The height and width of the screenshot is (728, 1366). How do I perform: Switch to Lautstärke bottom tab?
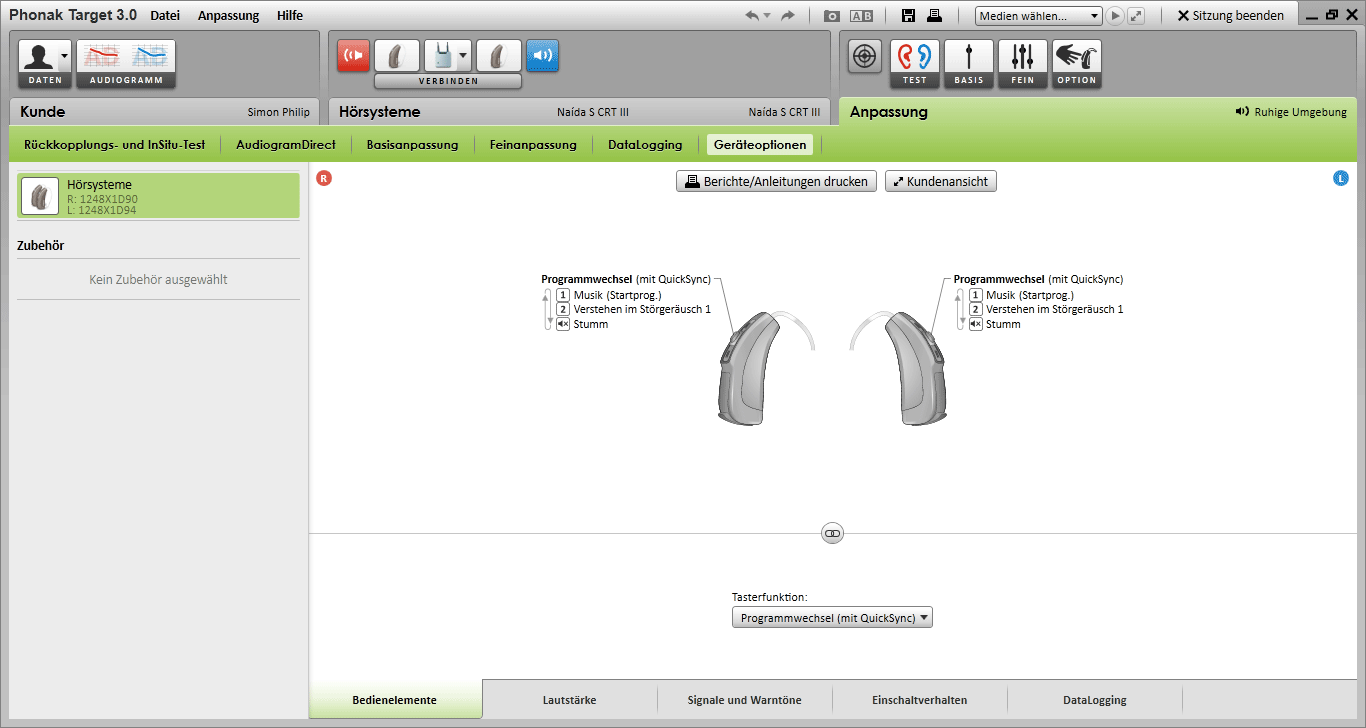(x=570, y=700)
